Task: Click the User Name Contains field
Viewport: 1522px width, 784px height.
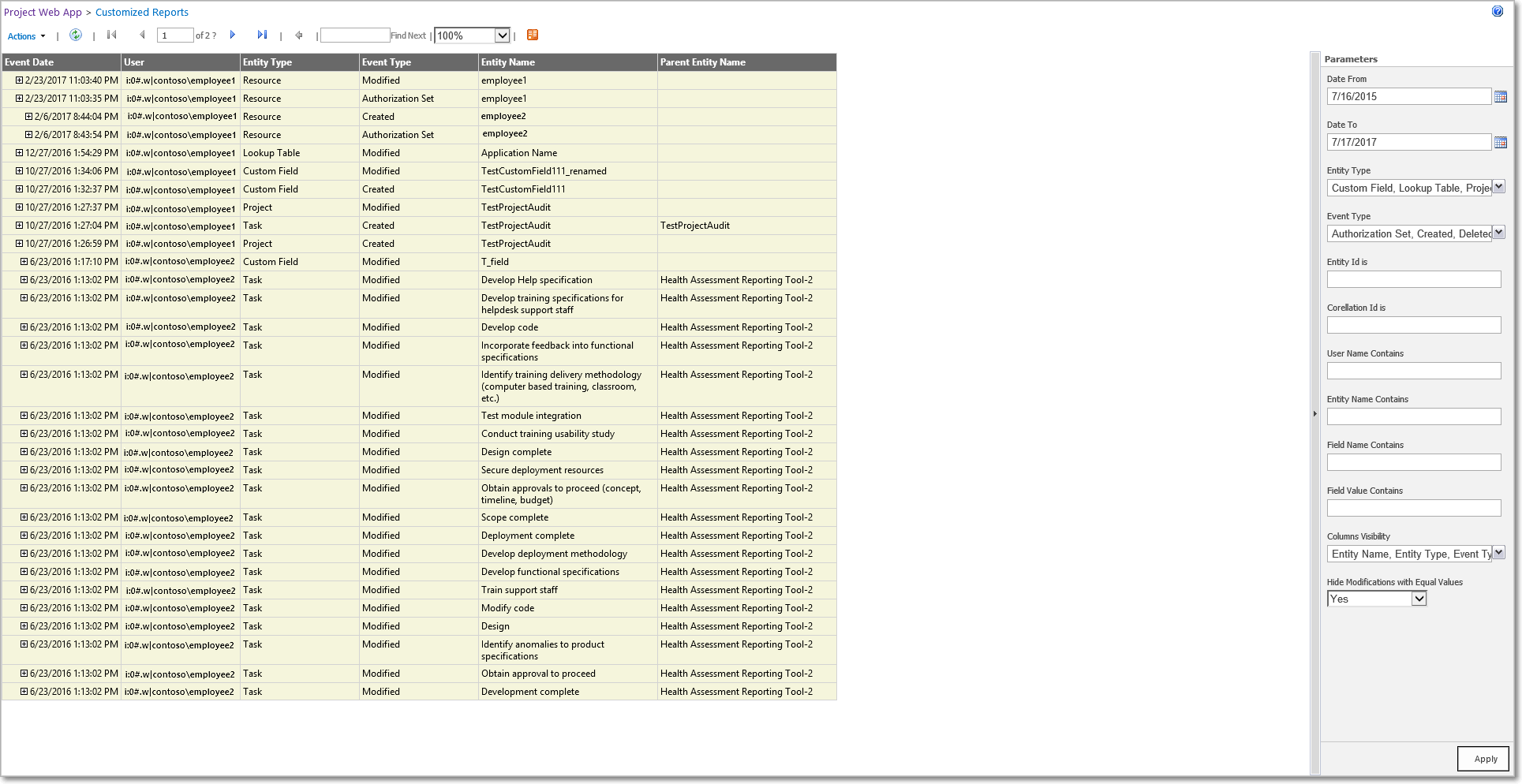Action: tap(1414, 371)
